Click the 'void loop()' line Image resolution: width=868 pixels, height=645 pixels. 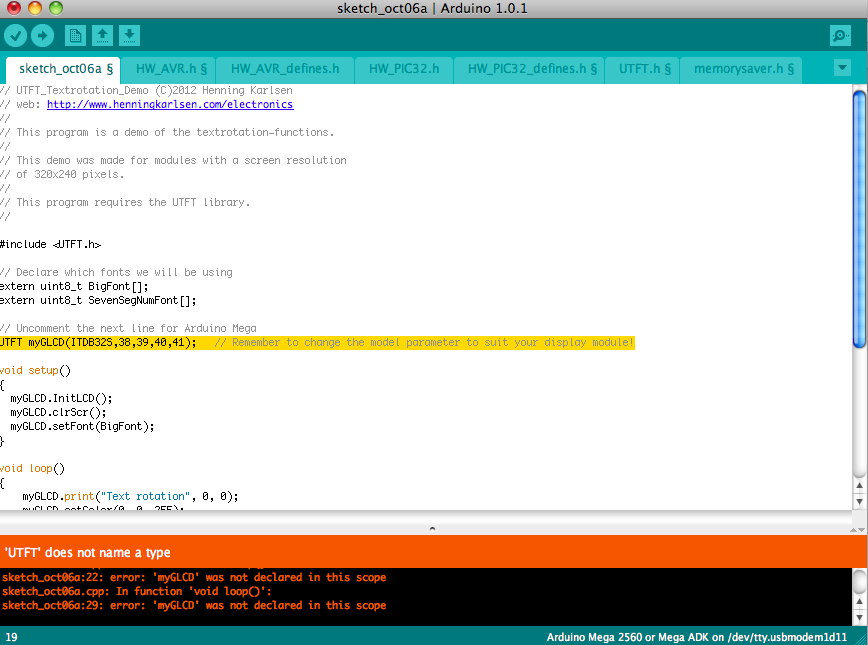click(32, 468)
